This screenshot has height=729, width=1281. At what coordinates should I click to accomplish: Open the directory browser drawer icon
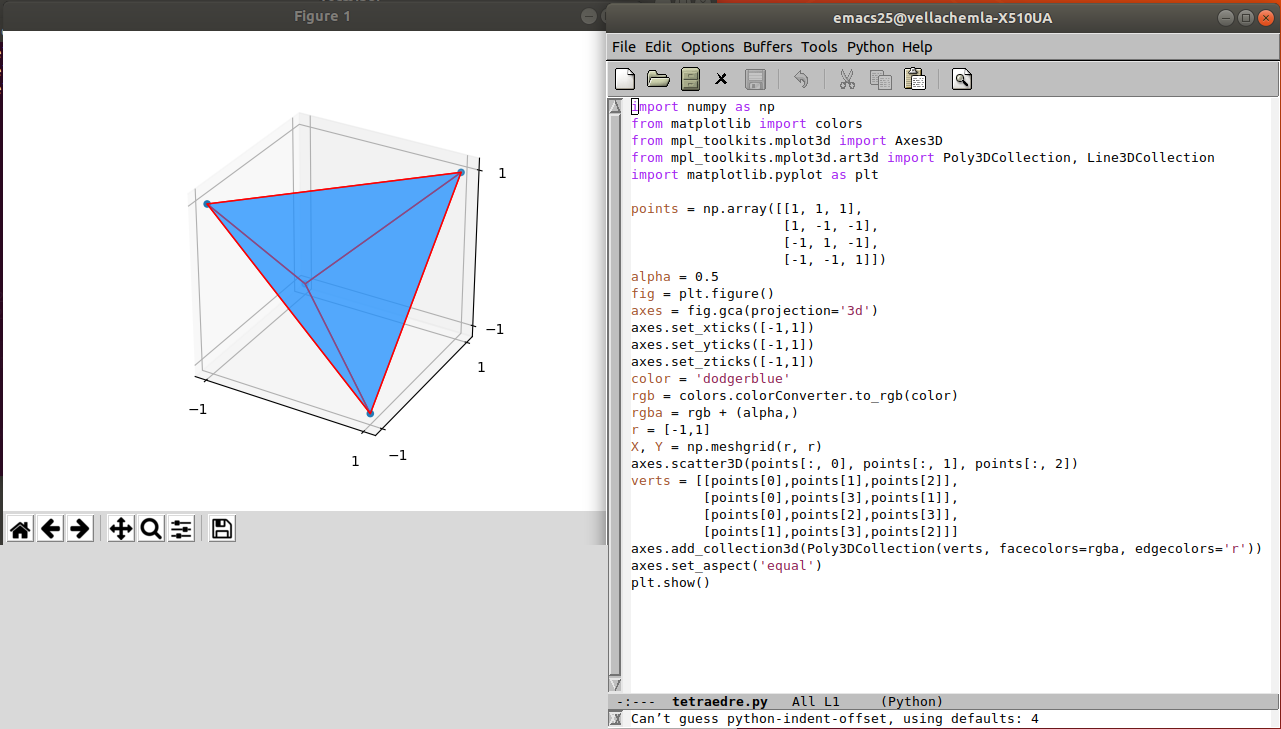(690, 79)
